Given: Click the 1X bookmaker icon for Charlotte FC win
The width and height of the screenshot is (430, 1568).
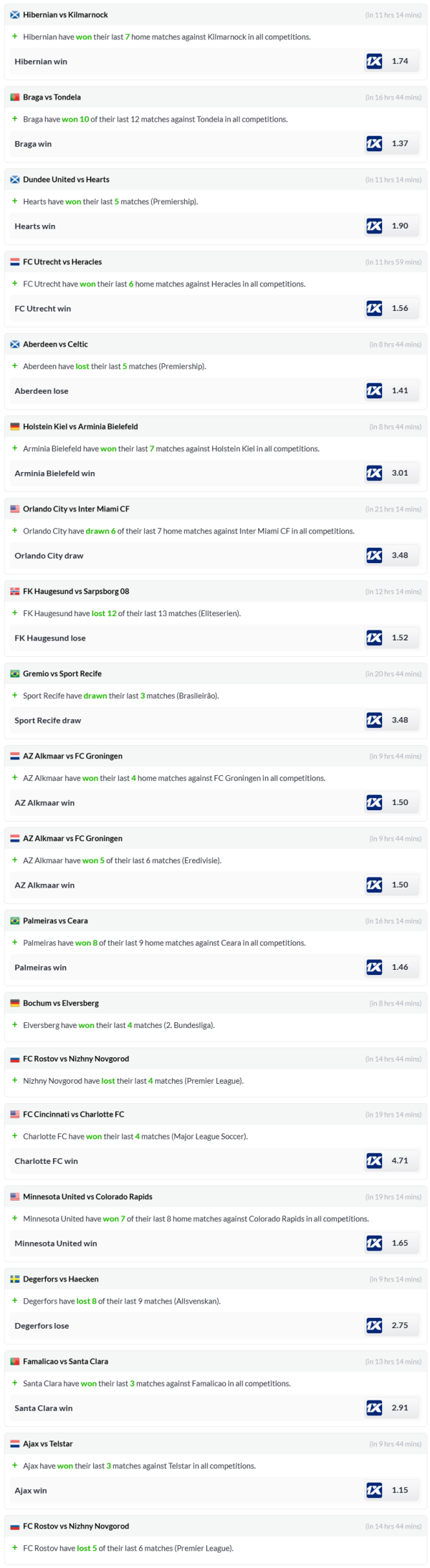Looking at the screenshot, I should [374, 1161].
